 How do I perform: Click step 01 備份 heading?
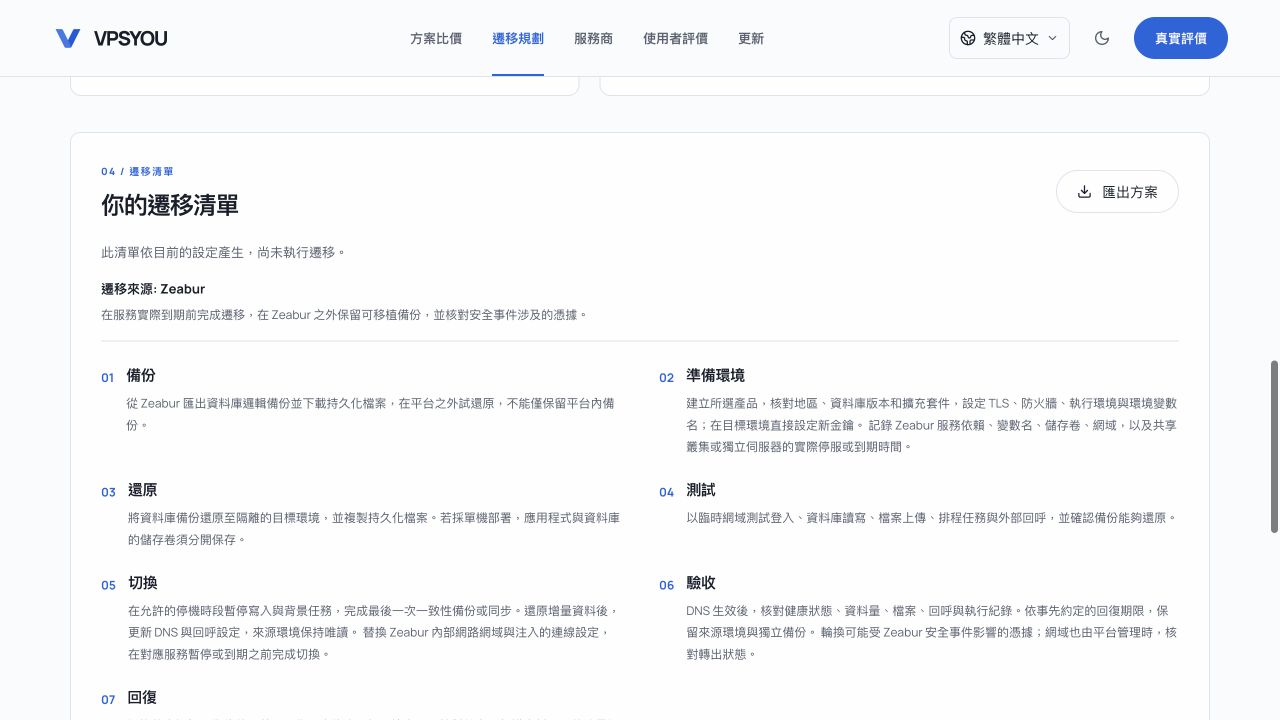141,376
